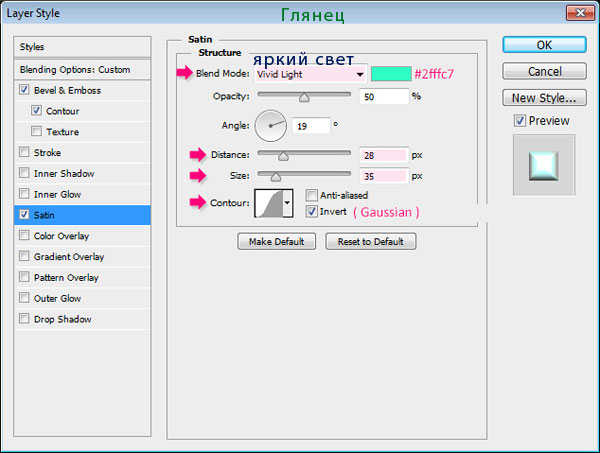Enable the Pattern Overlay checkbox
Screen dimensions: 600x453
(x=24, y=277)
